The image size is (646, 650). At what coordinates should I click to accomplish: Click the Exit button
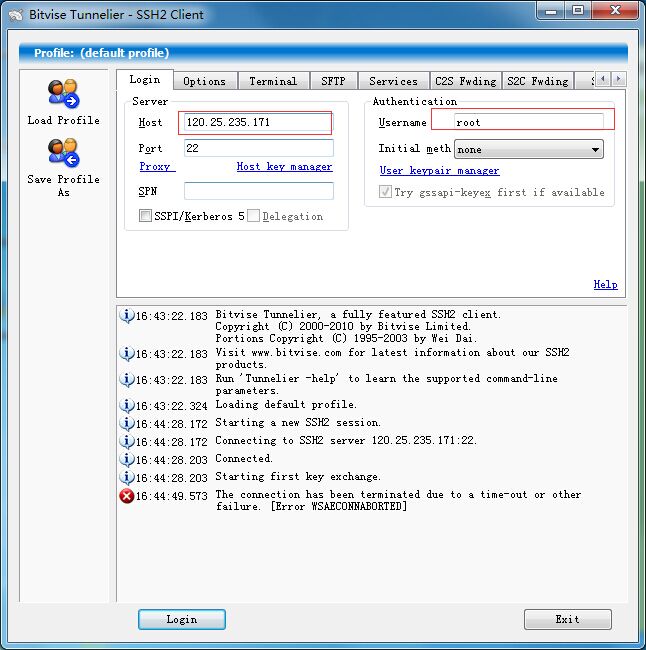[568, 619]
